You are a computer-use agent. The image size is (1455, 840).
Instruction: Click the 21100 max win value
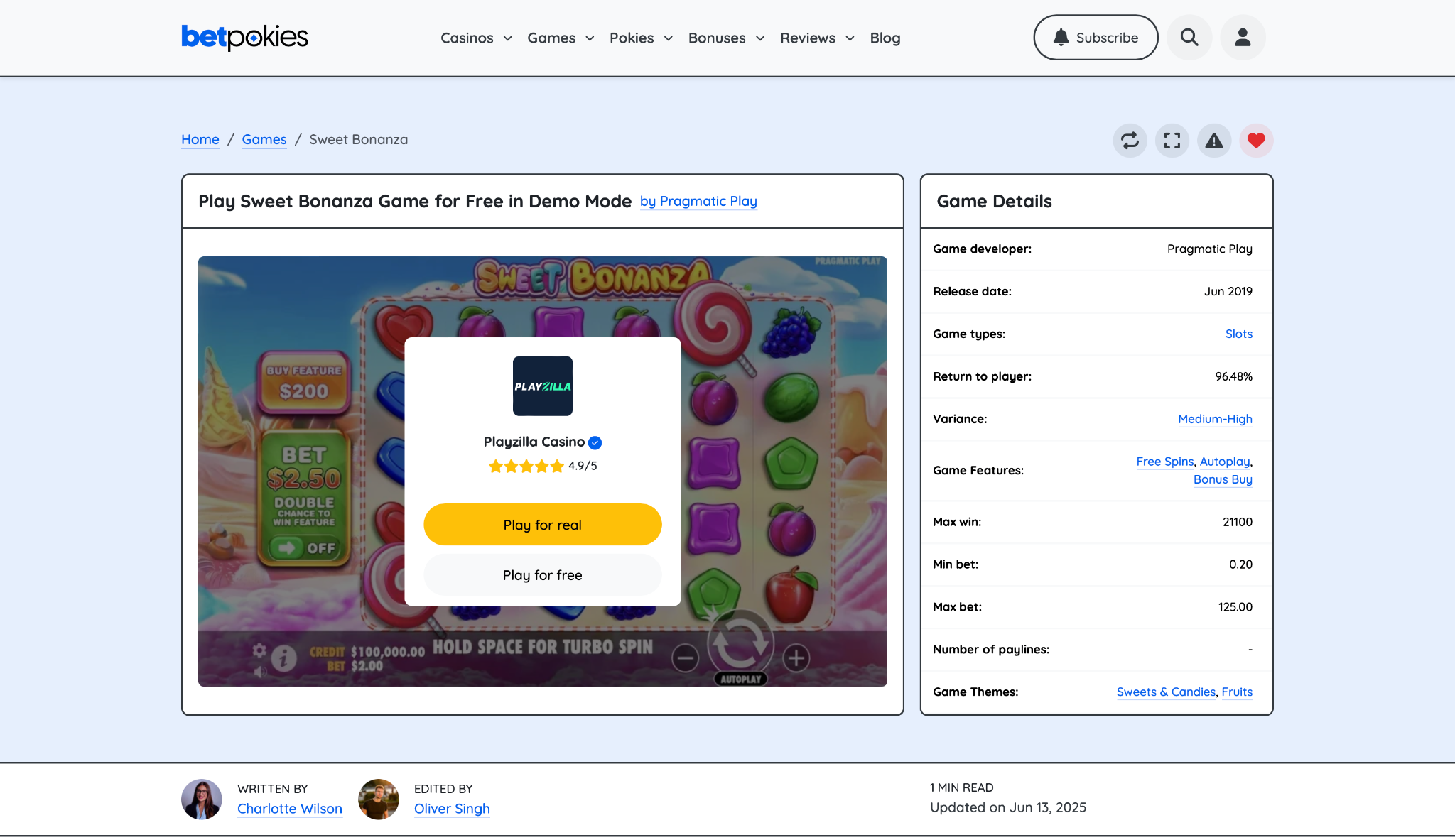1237,523
